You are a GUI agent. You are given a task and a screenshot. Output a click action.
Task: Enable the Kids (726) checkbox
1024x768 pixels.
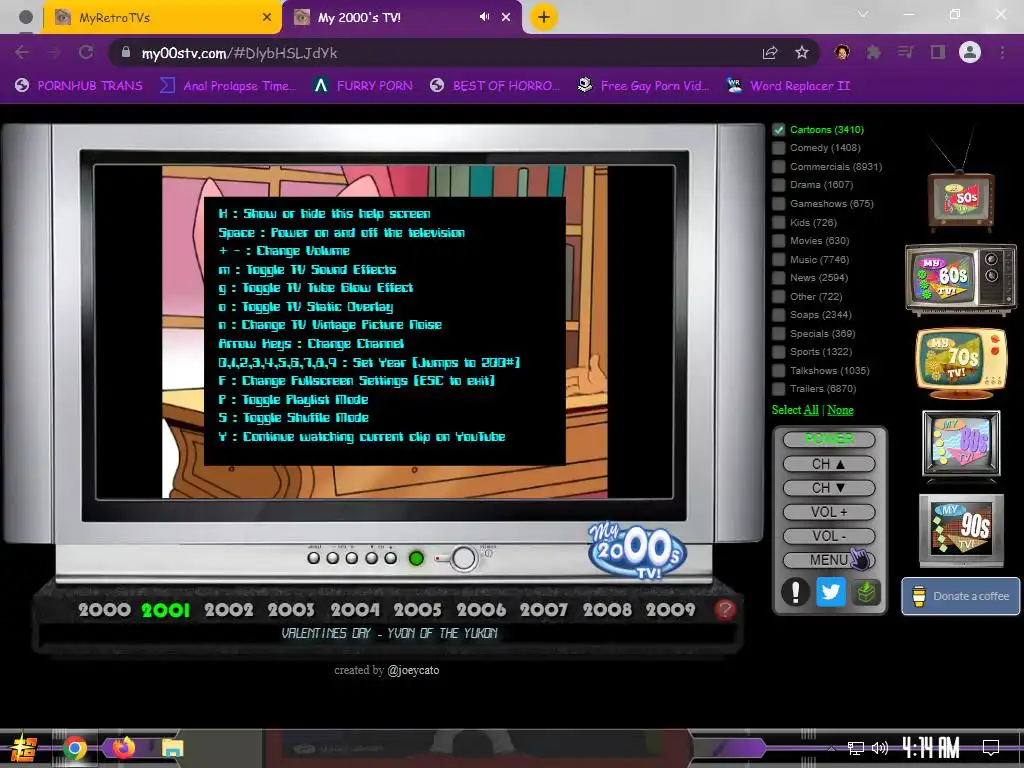coord(778,223)
